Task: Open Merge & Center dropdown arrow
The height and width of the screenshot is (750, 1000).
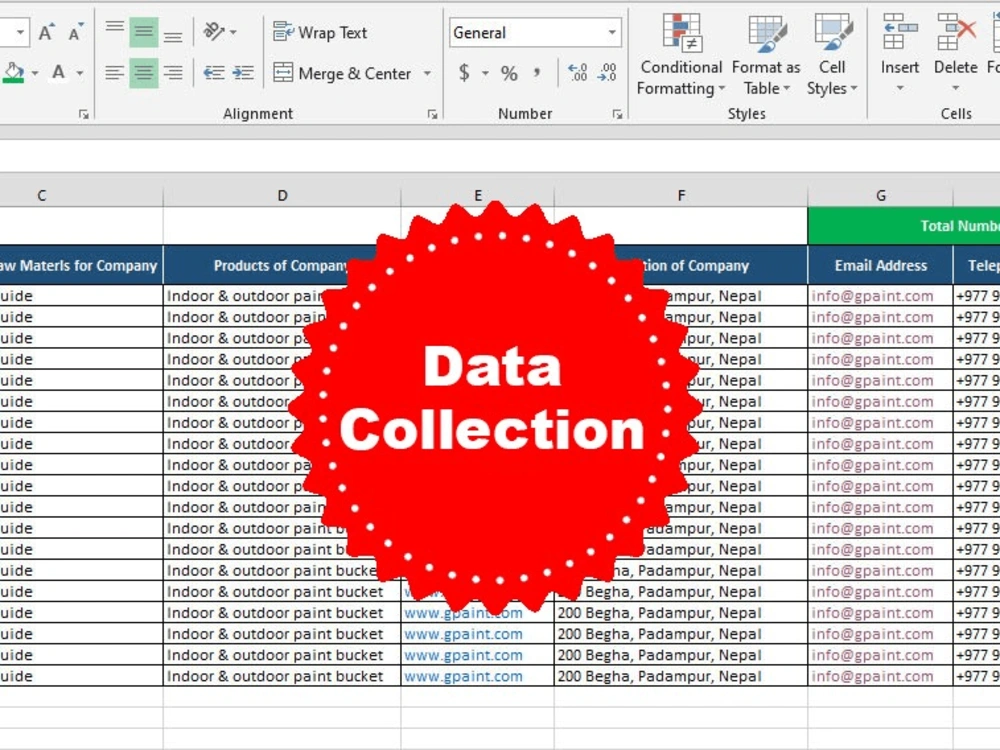Action: [x=427, y=74]
